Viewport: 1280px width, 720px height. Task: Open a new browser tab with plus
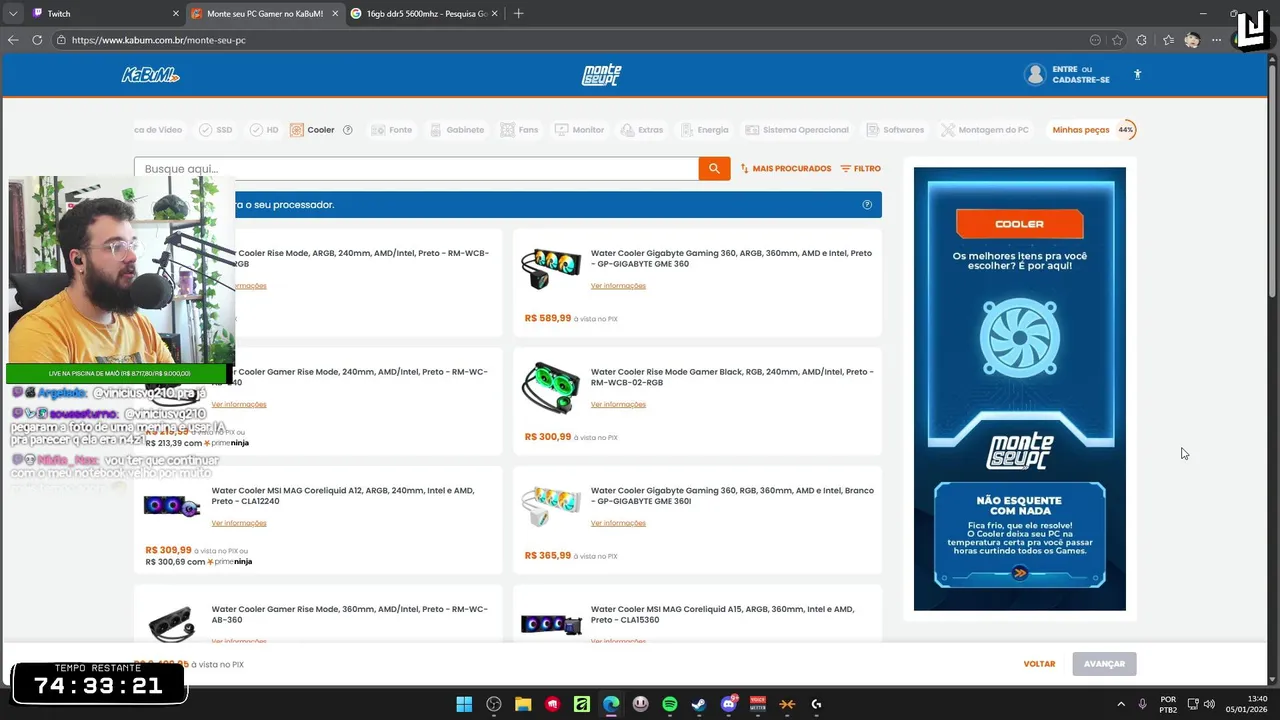tap(518, 13)
